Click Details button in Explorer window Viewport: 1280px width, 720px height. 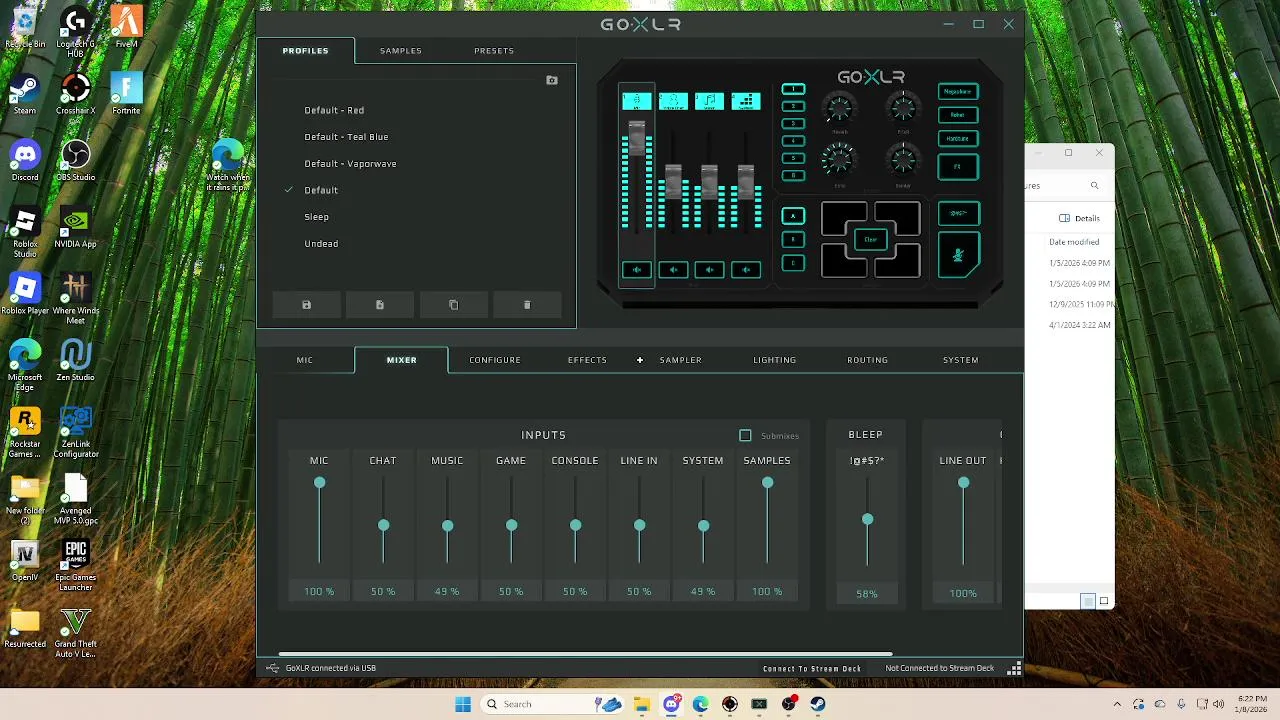1080,218
